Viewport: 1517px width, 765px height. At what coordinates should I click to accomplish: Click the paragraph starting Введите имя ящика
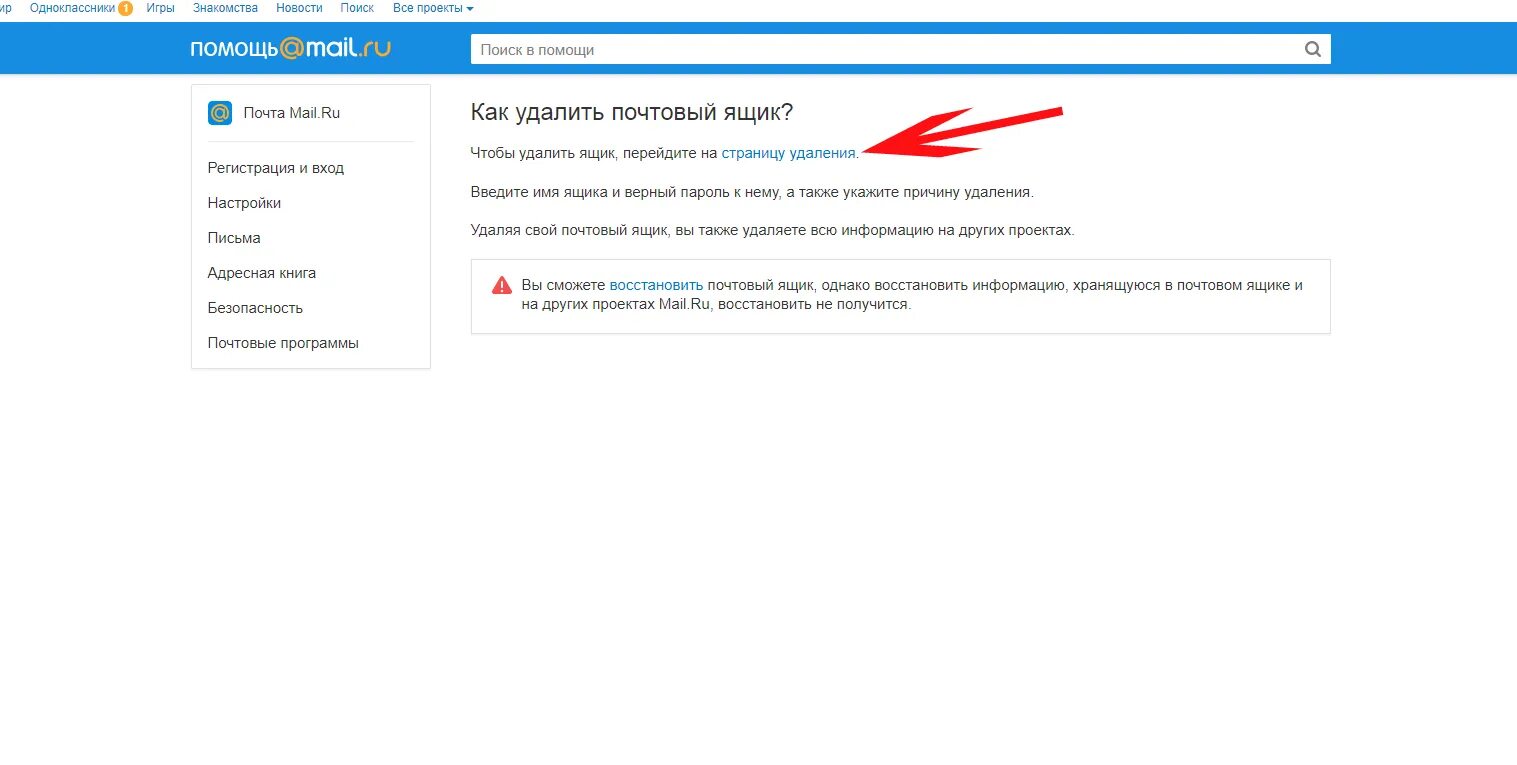click(x=752, y=192)
